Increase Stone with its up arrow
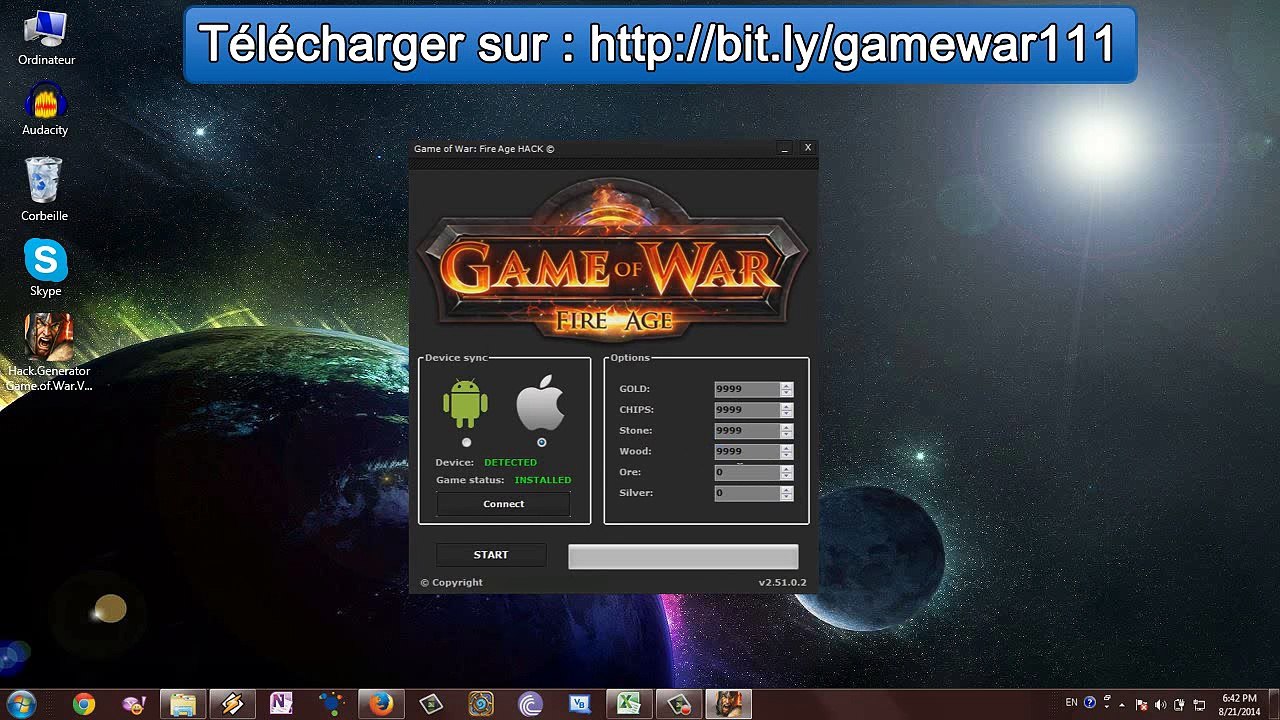Screen dimensions: 1280x720 coord(787,428)
